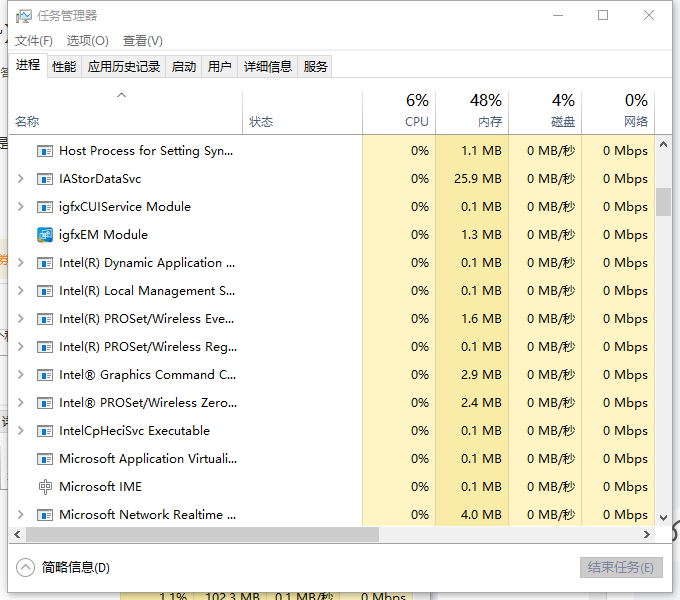
Task: Click the 1.6 MB memory value
Action: coord(481,319)
